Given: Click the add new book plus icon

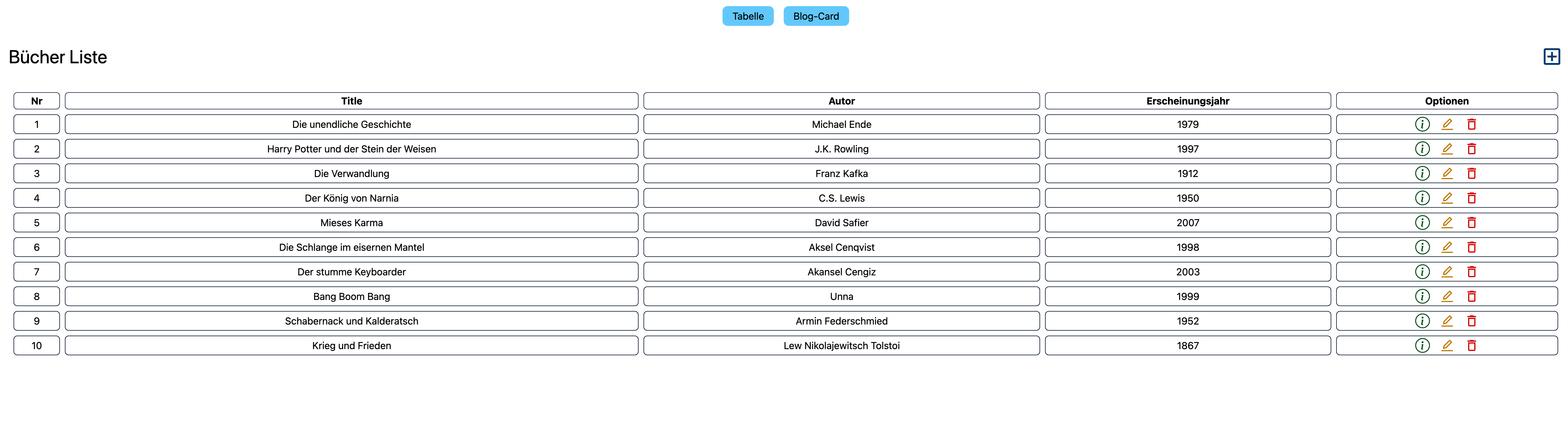Looking at the screenshot, I should (x=1552, y=57).
